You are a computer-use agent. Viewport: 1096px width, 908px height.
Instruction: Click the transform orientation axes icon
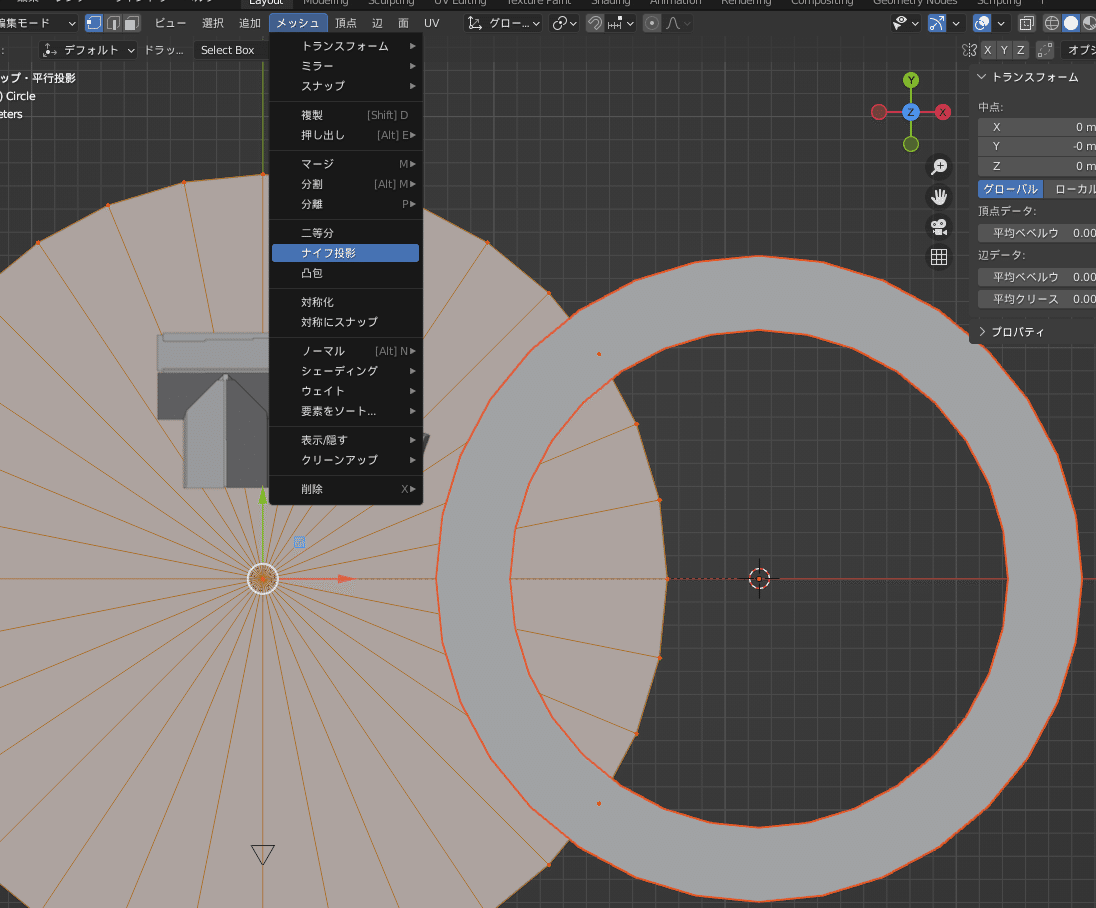tap(475, 23)
